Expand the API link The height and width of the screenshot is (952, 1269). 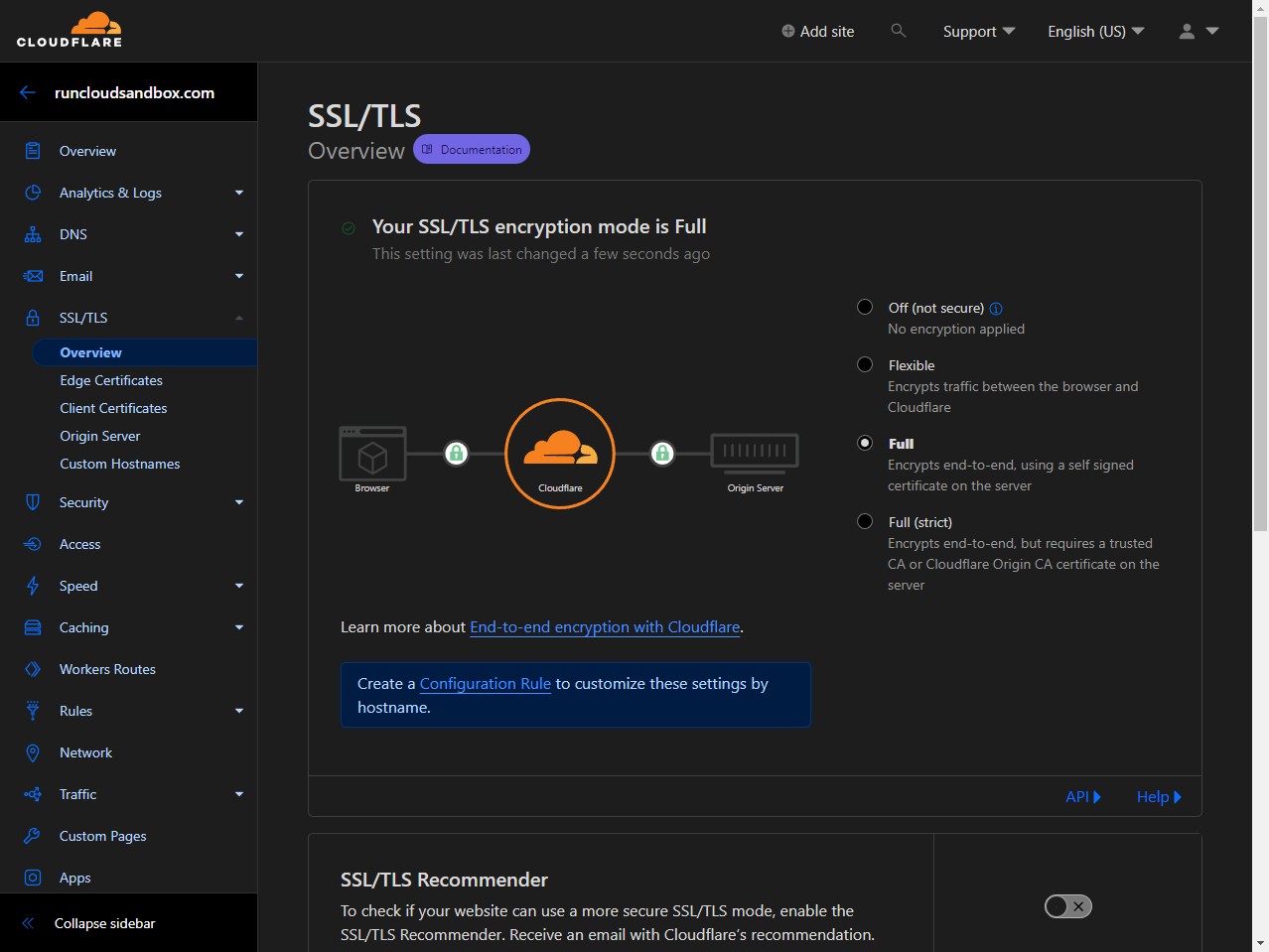1083,796
